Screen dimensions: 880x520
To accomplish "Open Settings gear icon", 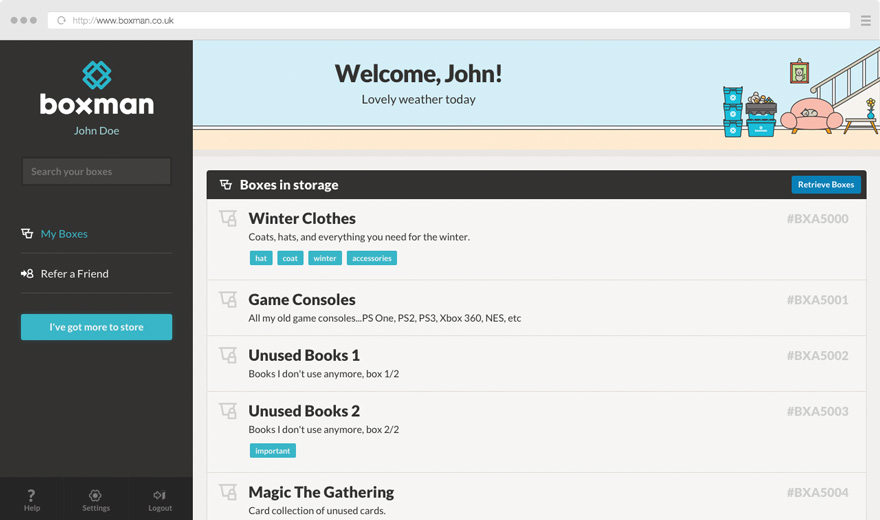I will click(x=96, y=496).
